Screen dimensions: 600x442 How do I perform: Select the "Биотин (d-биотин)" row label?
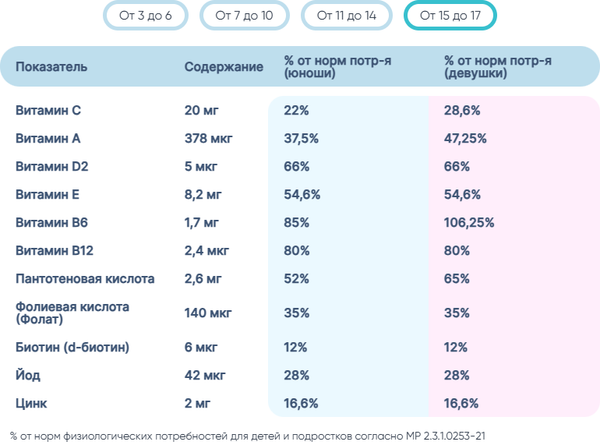[72, 347]
